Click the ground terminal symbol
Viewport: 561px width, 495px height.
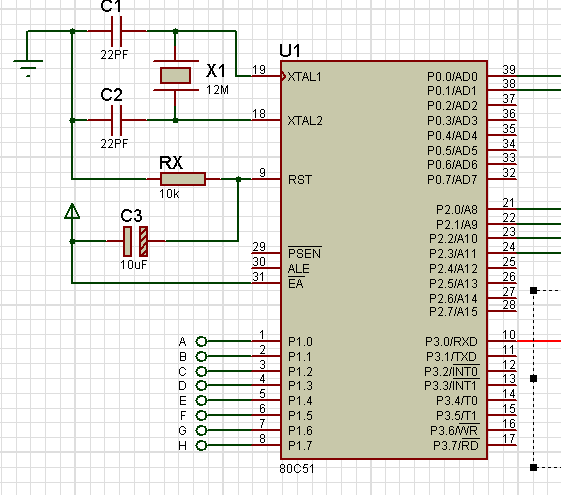pos(28,68)
